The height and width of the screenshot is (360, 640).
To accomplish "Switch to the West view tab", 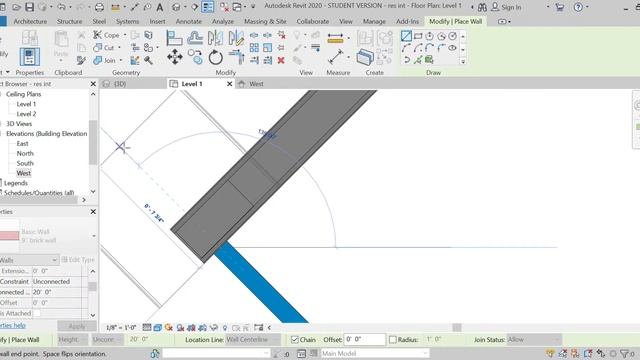I will (x=256, y=84).
